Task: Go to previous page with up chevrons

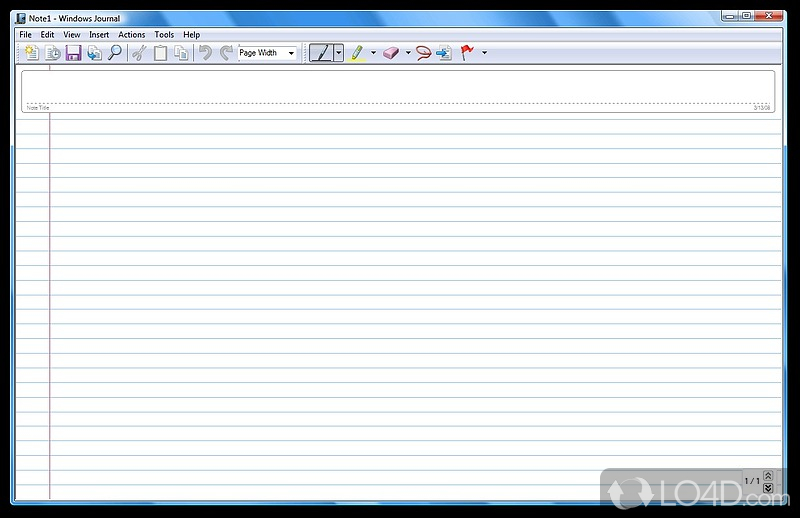Action: click(x=768, y=475)
